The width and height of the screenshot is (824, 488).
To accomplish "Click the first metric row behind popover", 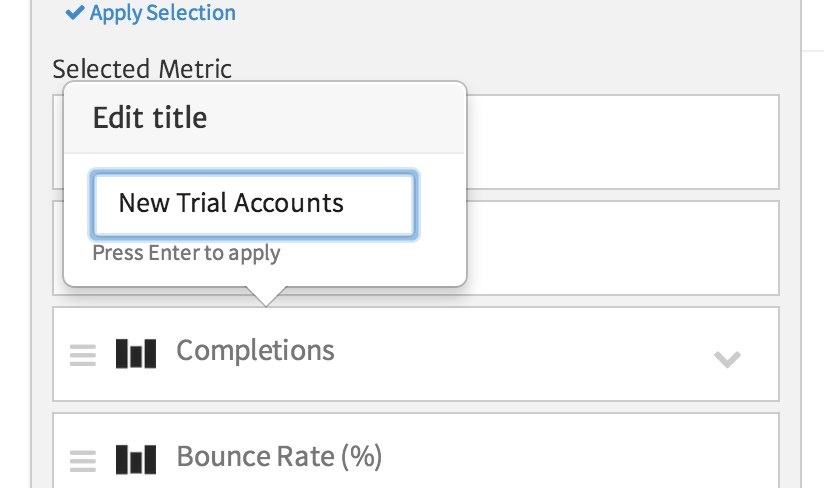I will point(620,141).
